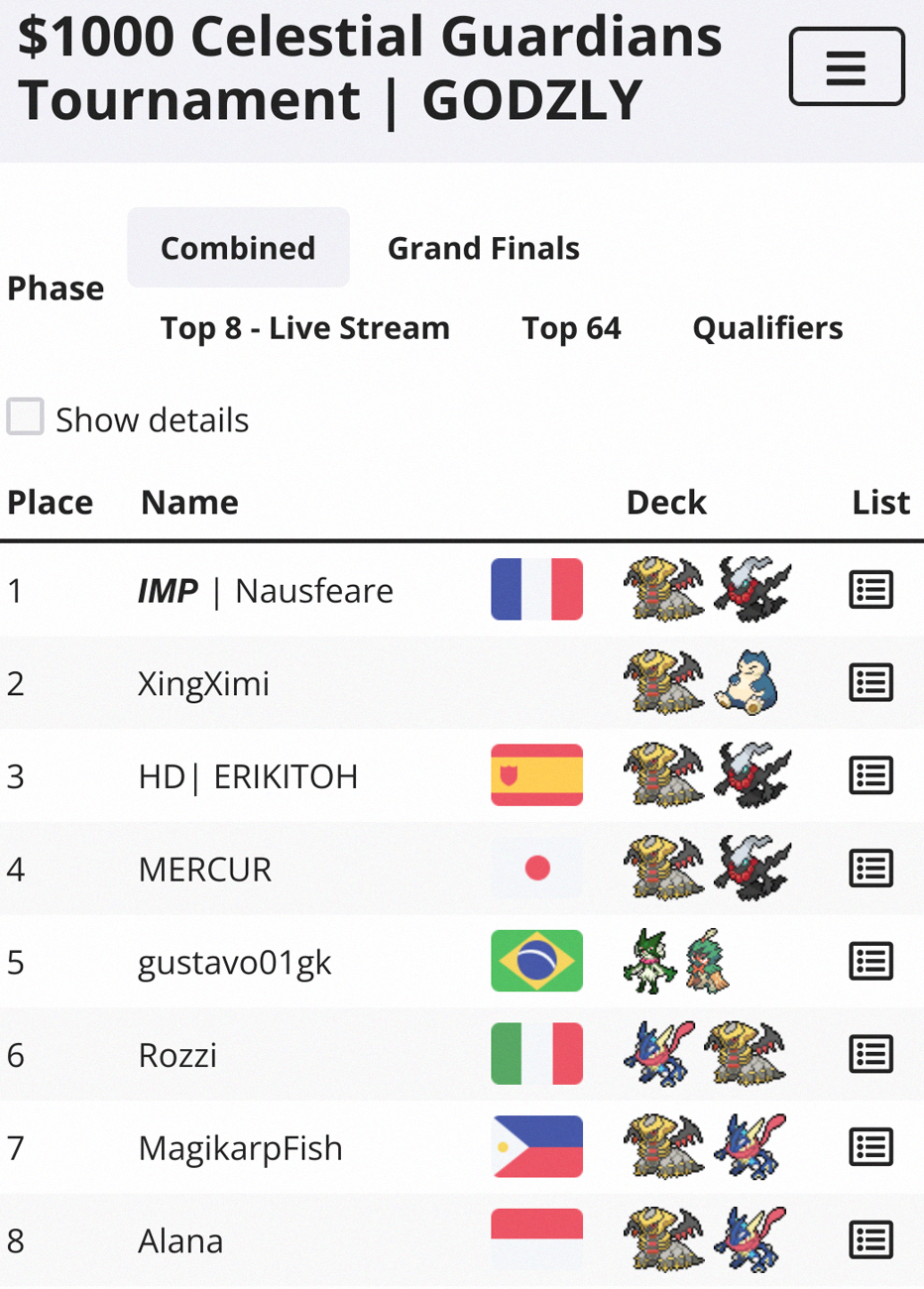Open the hamburger navigation menu
924x1289 pixels.
tap(846, 67)
